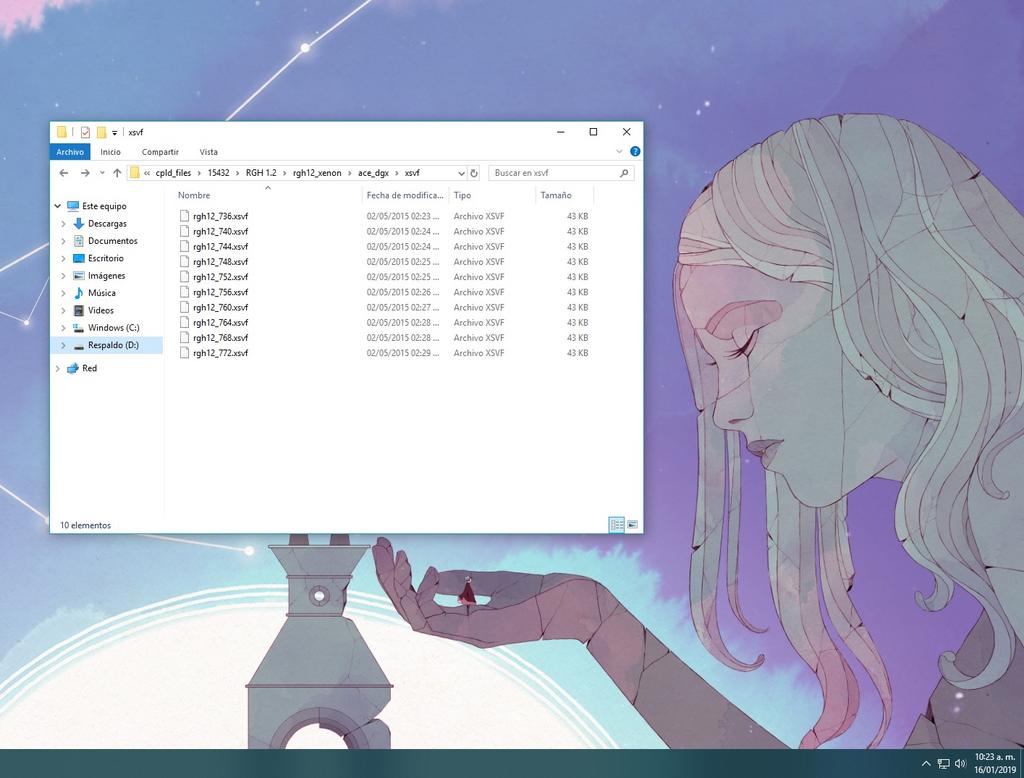The height and width of the screenshot is (778, 1024).
Task: Click the New folder quick access icon
Action: [x=101, y=132]
